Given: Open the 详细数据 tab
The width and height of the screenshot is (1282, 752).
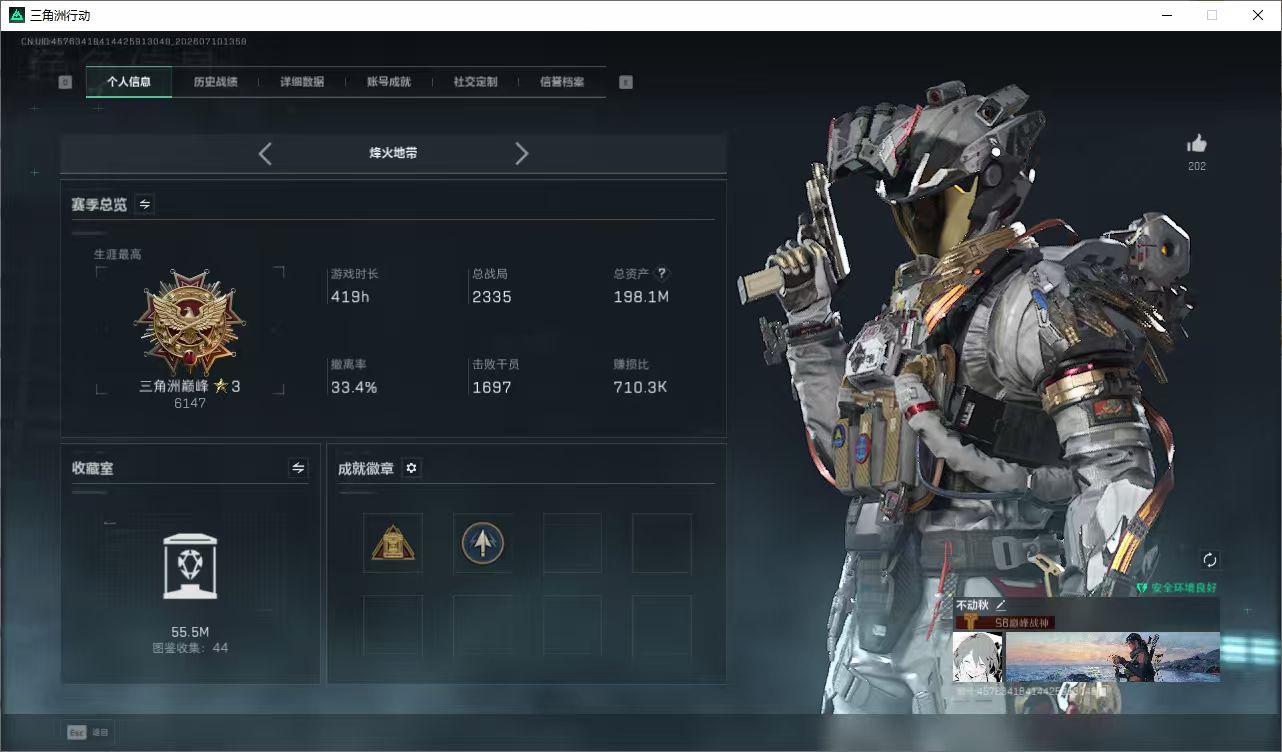Looking at the screenshot, I should tap(302, 82).
